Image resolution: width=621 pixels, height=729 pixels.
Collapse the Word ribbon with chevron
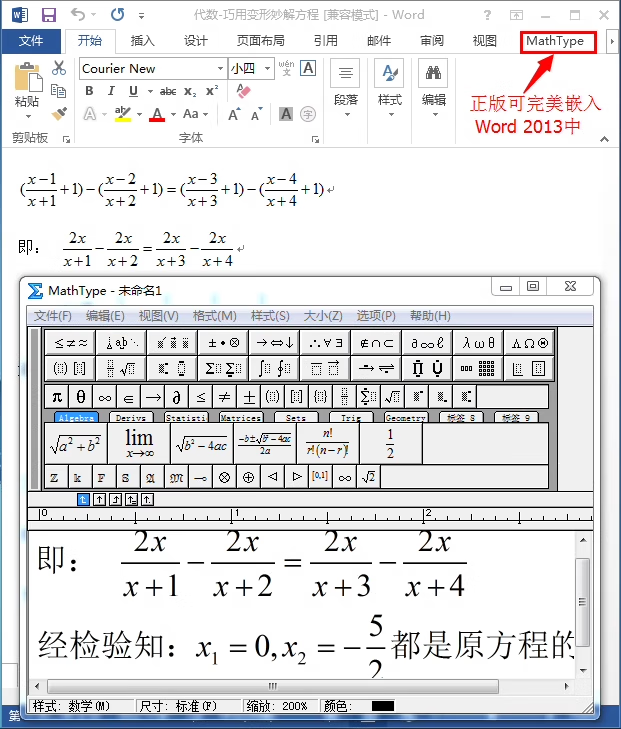(604, 139)
